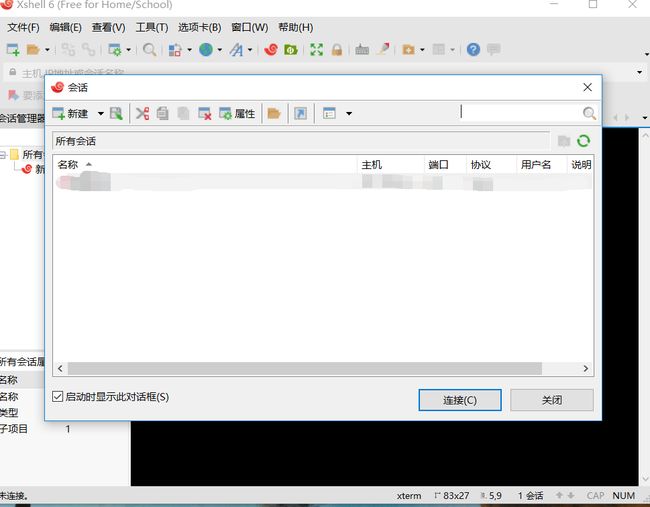Expand the color scheme dropdown arrow
The width and height of the screenshot is (650, 507).
[x=189, y=50]
